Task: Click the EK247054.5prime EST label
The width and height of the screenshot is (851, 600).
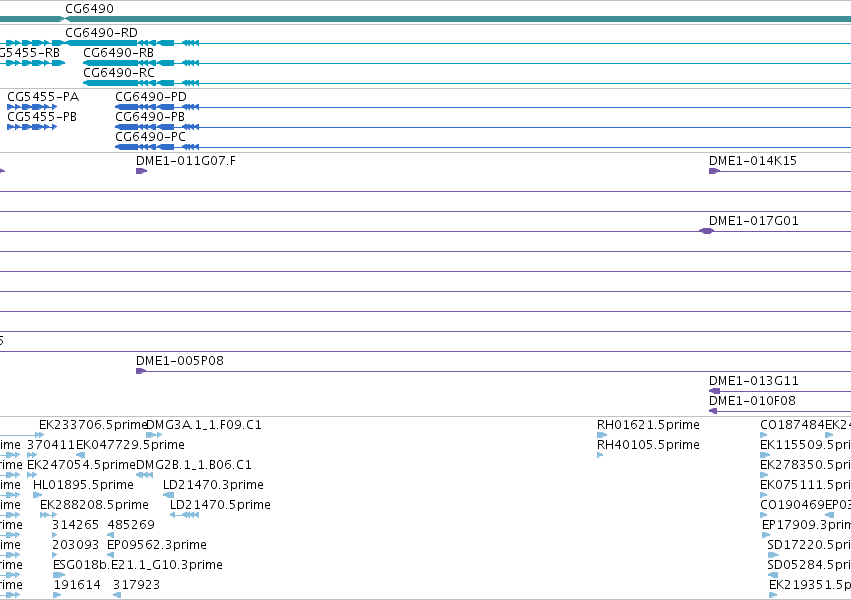Action: pos(81,465)
